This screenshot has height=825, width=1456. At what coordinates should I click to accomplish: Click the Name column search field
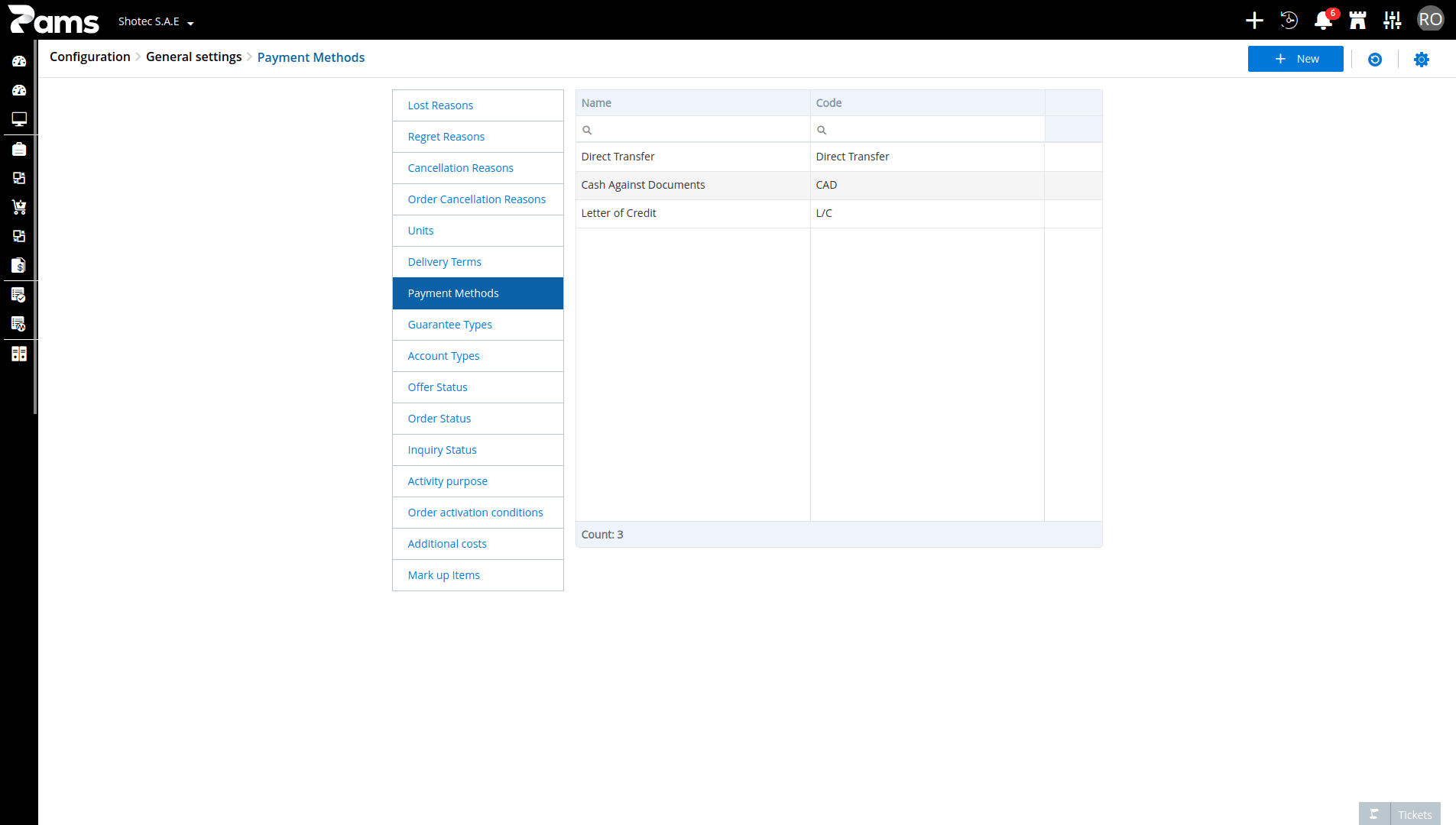[692, 130]
